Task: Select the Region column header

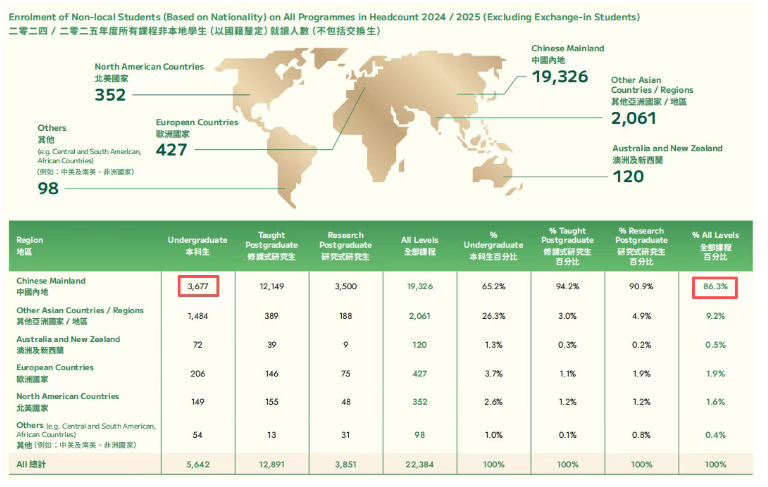Action: tap(30, 245)
